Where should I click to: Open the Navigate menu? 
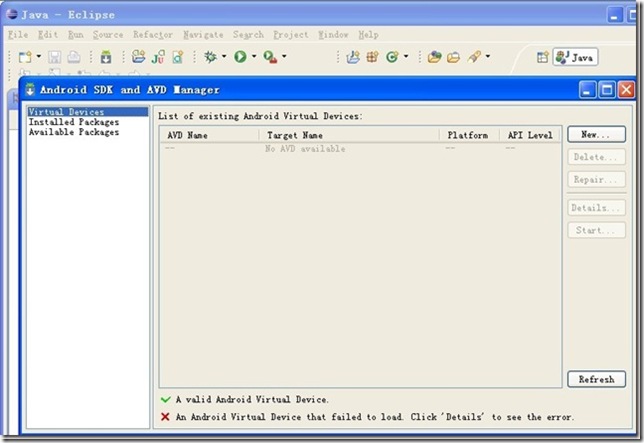[x=203, y=35]
